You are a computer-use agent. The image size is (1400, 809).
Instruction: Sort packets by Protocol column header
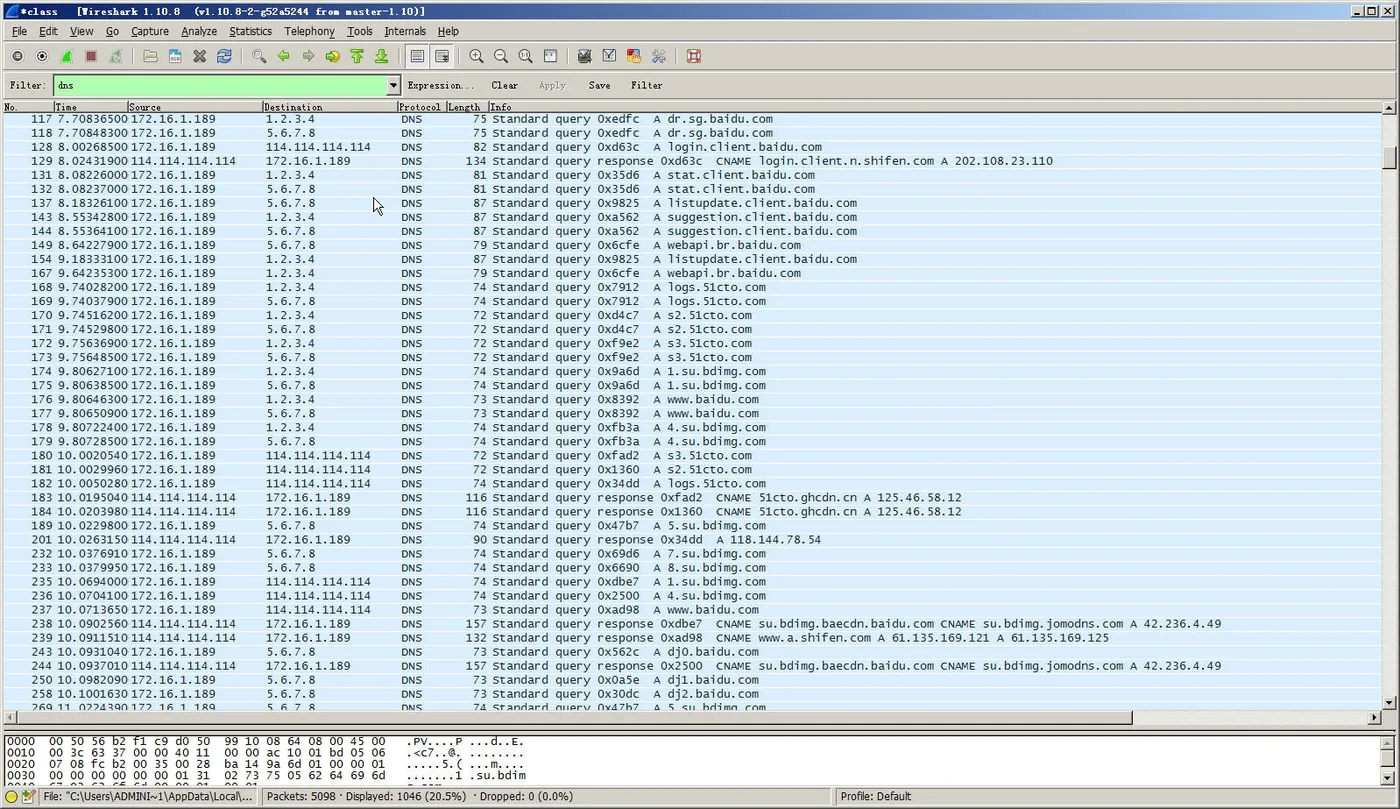pos(420,107)
